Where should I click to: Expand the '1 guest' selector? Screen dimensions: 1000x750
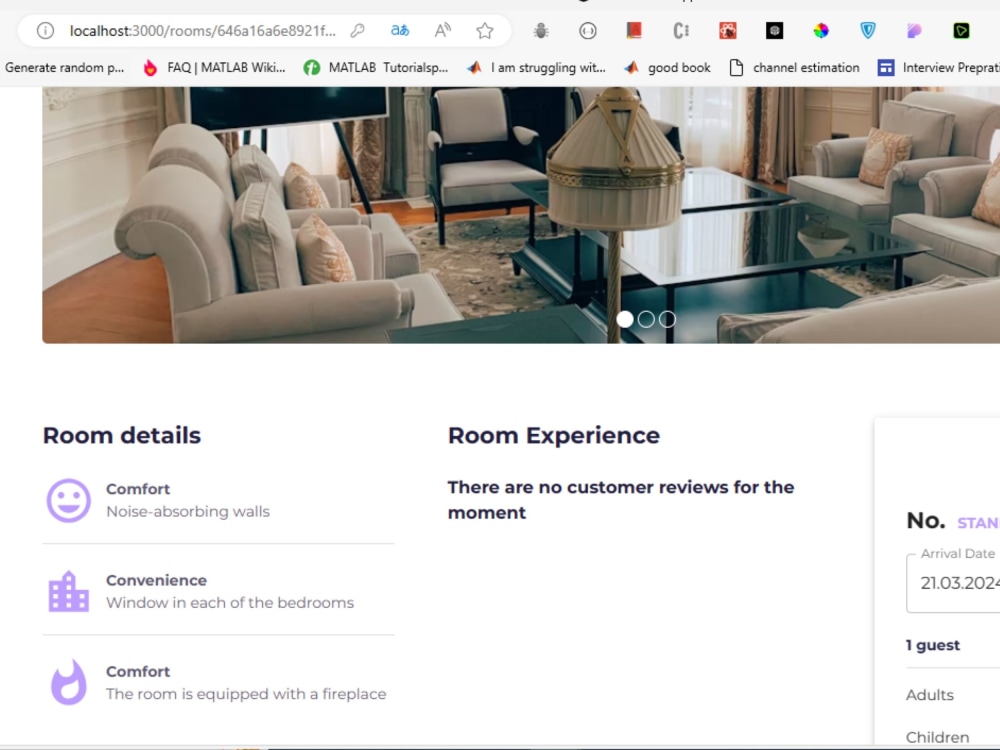(932, 645)
